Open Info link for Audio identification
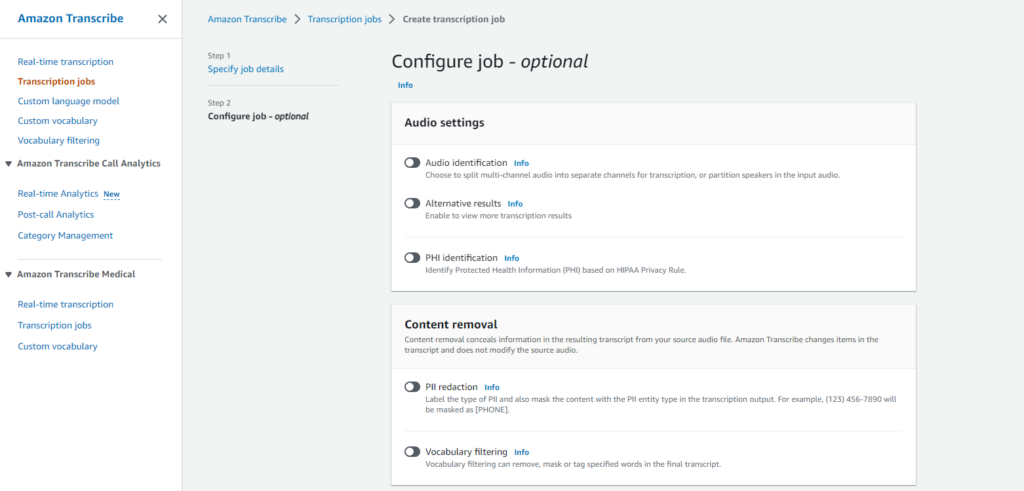 pos(521,163)
